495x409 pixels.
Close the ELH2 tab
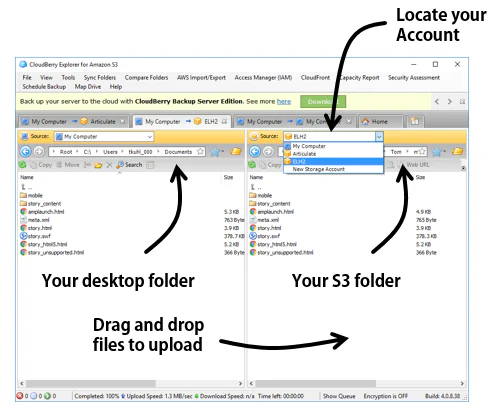[x=224, y=122]
